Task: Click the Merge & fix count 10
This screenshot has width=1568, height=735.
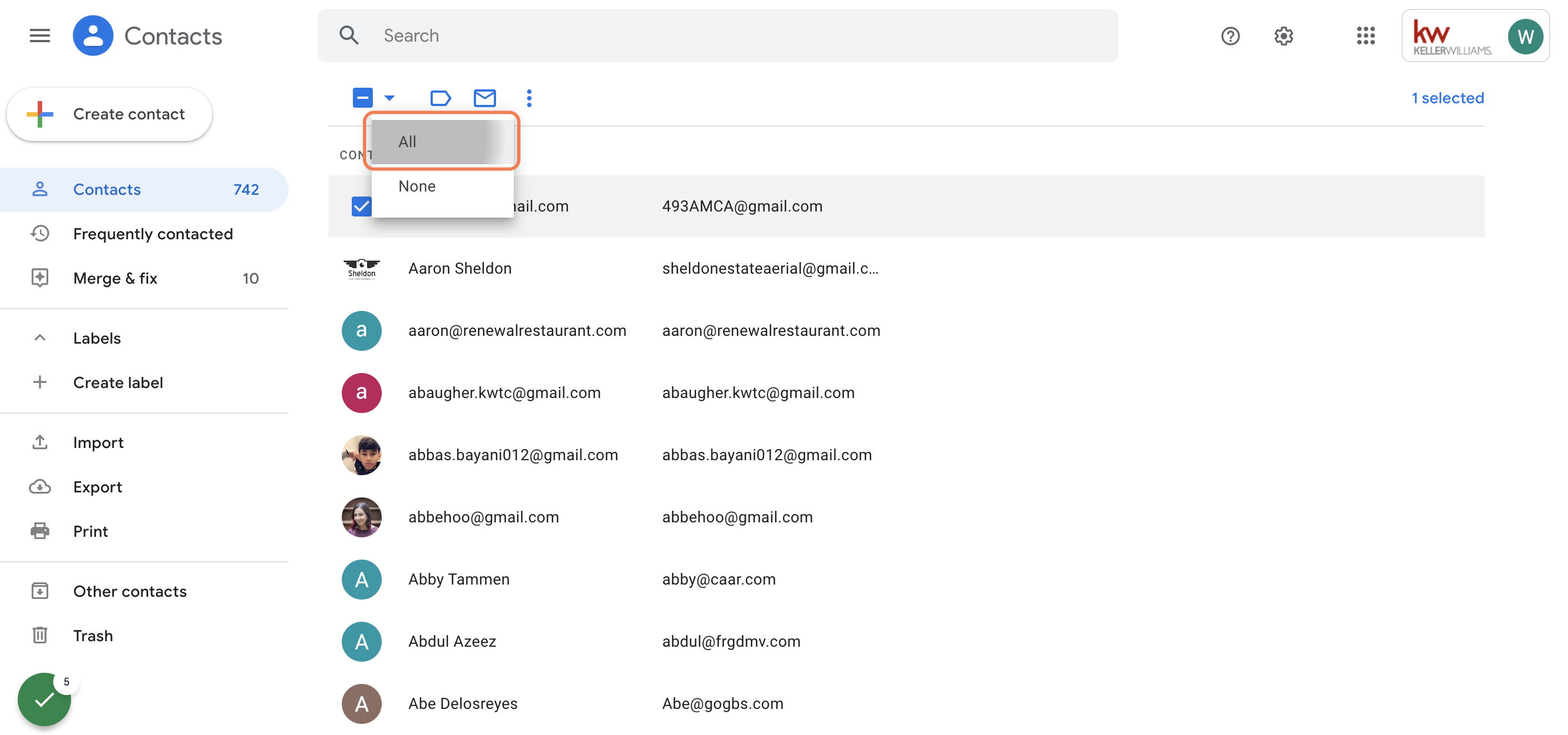Action: point(250,278)
